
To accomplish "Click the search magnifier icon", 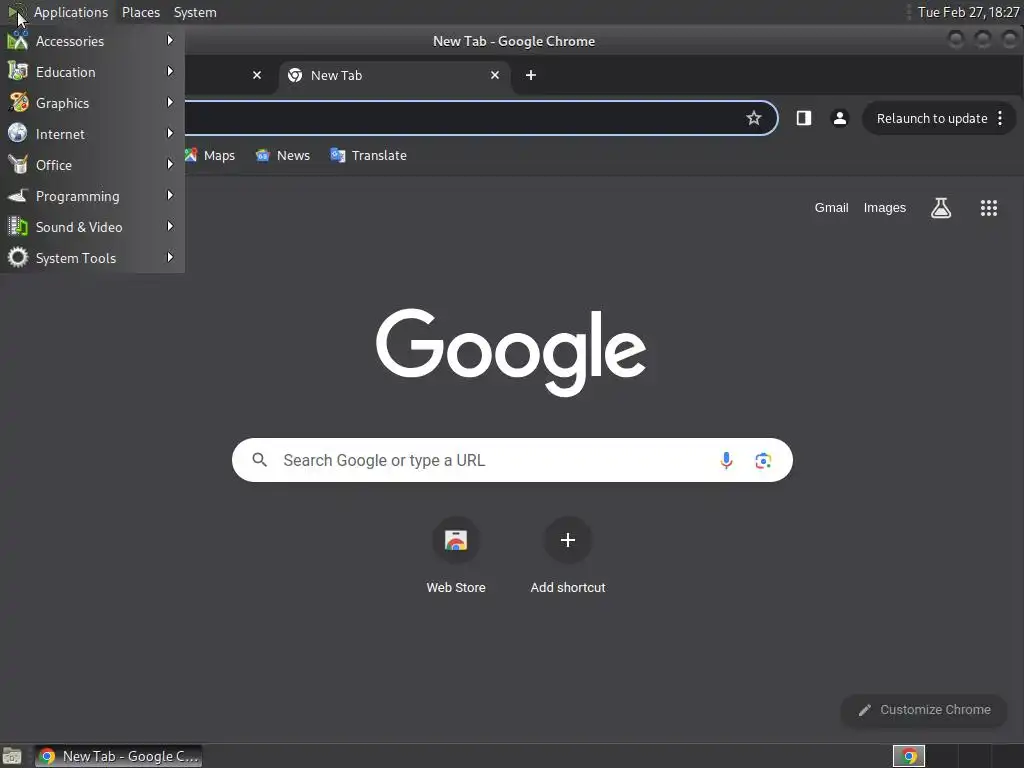I will pyautogui.click(x=260, y=460).
